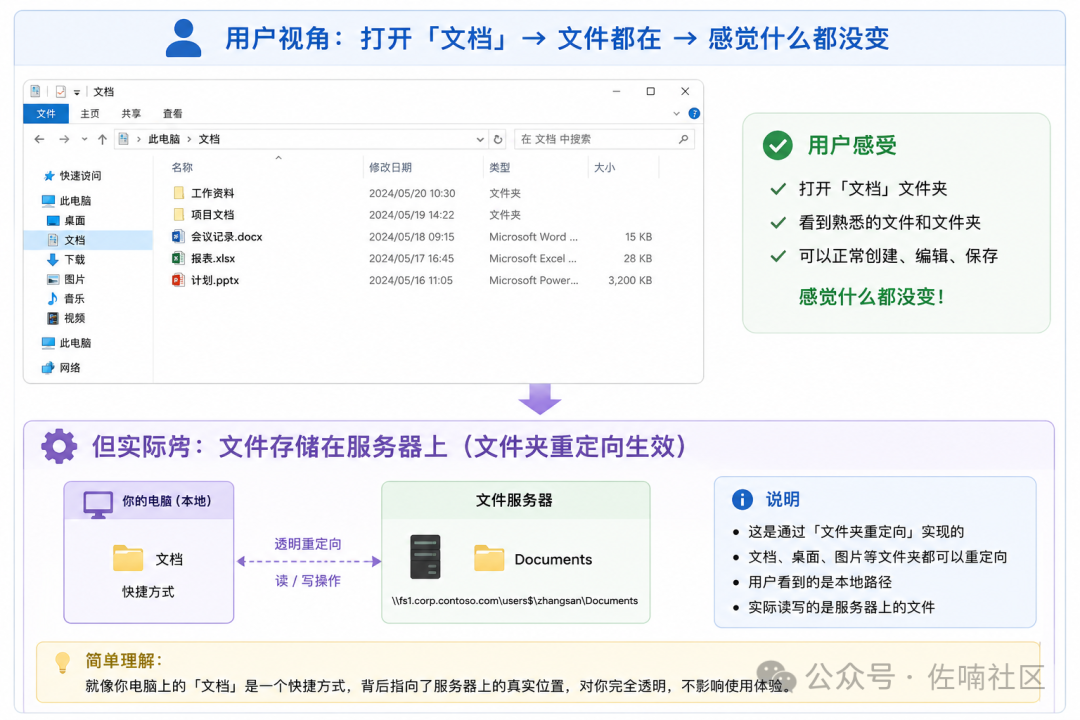
Task: Switch to the 共享 ribbon tab
Action: pos(131,114)
